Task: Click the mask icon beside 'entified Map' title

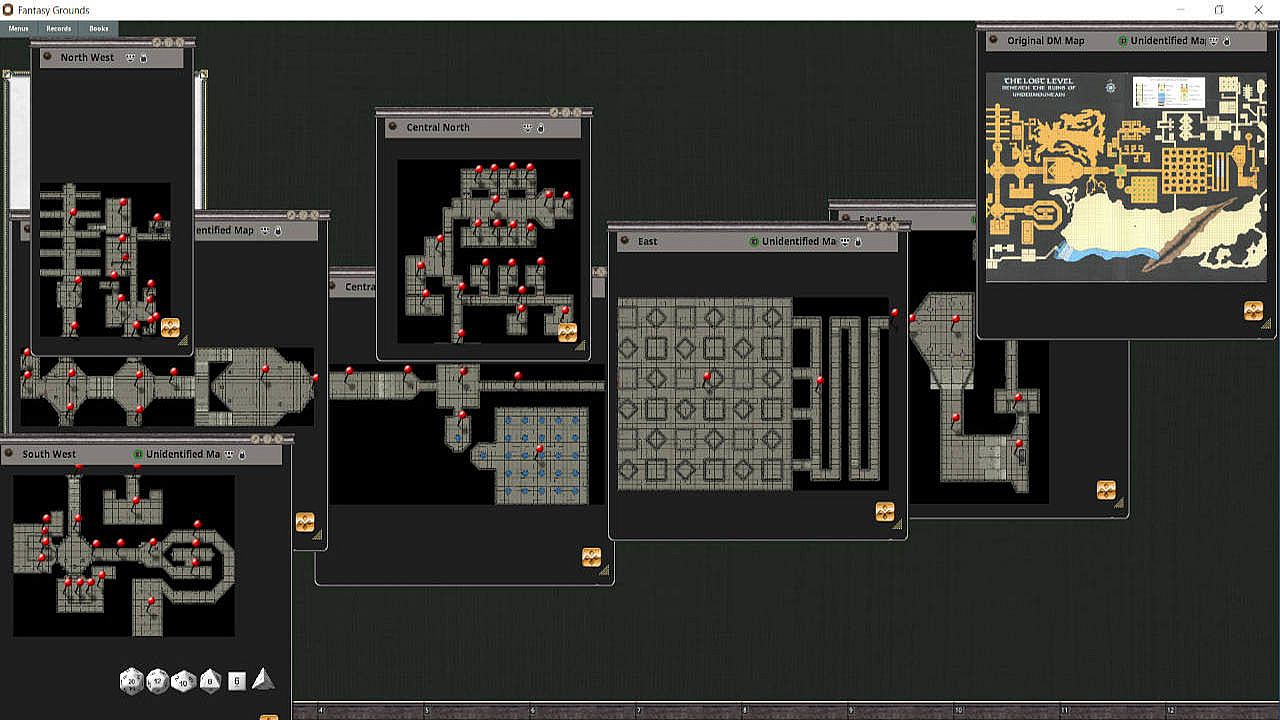Action: click(x=265, y=231)
